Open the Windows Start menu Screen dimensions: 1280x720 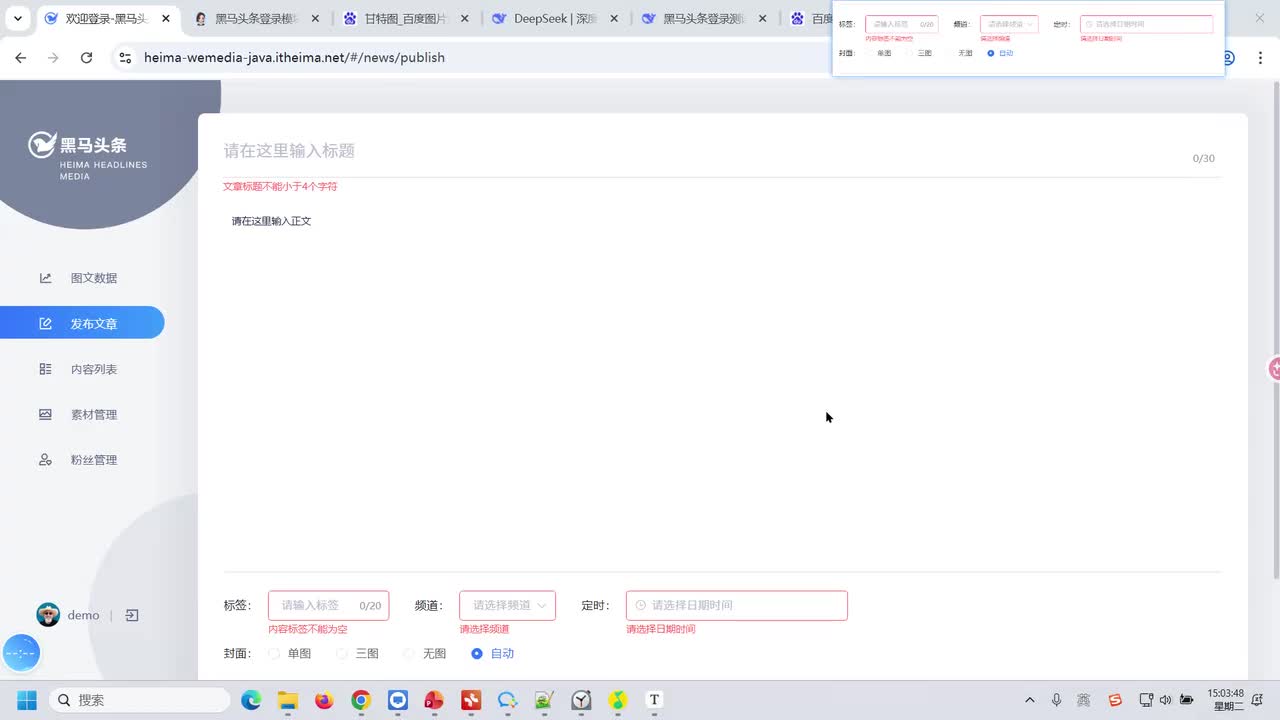pos(26,700)
